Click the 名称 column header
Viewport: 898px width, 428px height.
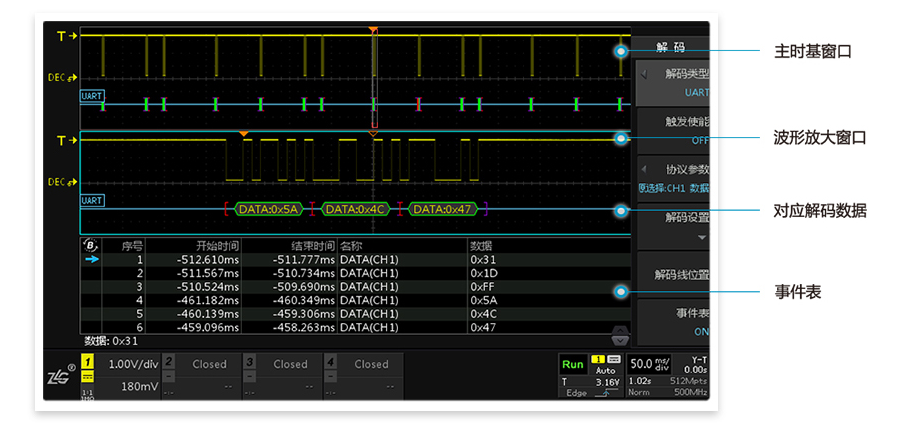[350, 246]
